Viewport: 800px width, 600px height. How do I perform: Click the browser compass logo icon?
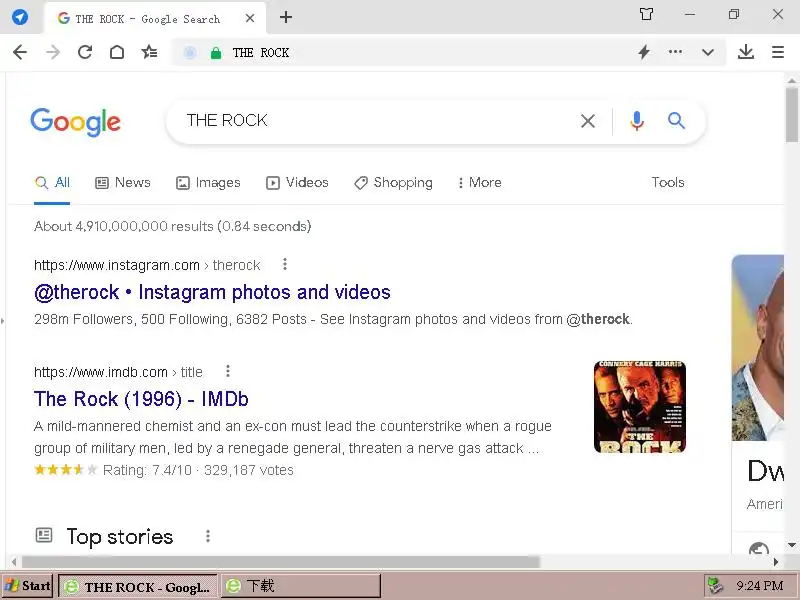[19, 17]
